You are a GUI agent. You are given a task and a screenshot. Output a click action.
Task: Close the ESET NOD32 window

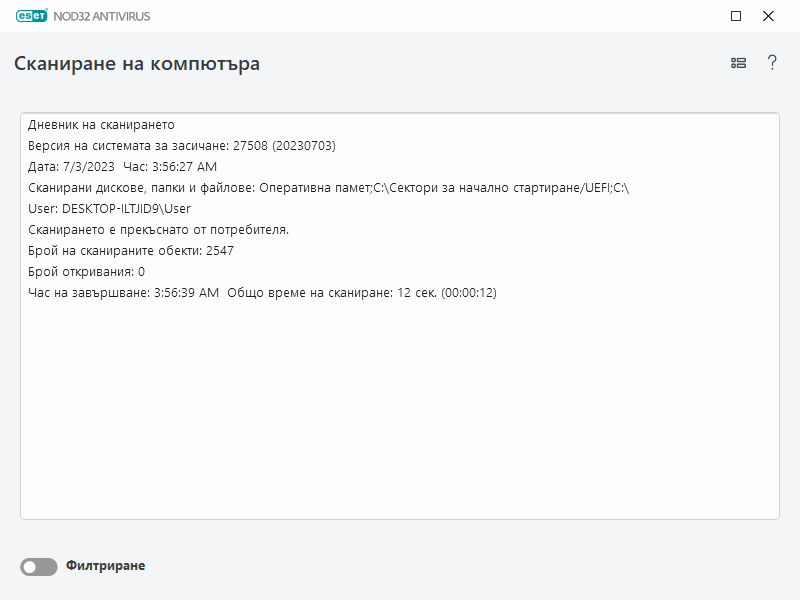768,16
